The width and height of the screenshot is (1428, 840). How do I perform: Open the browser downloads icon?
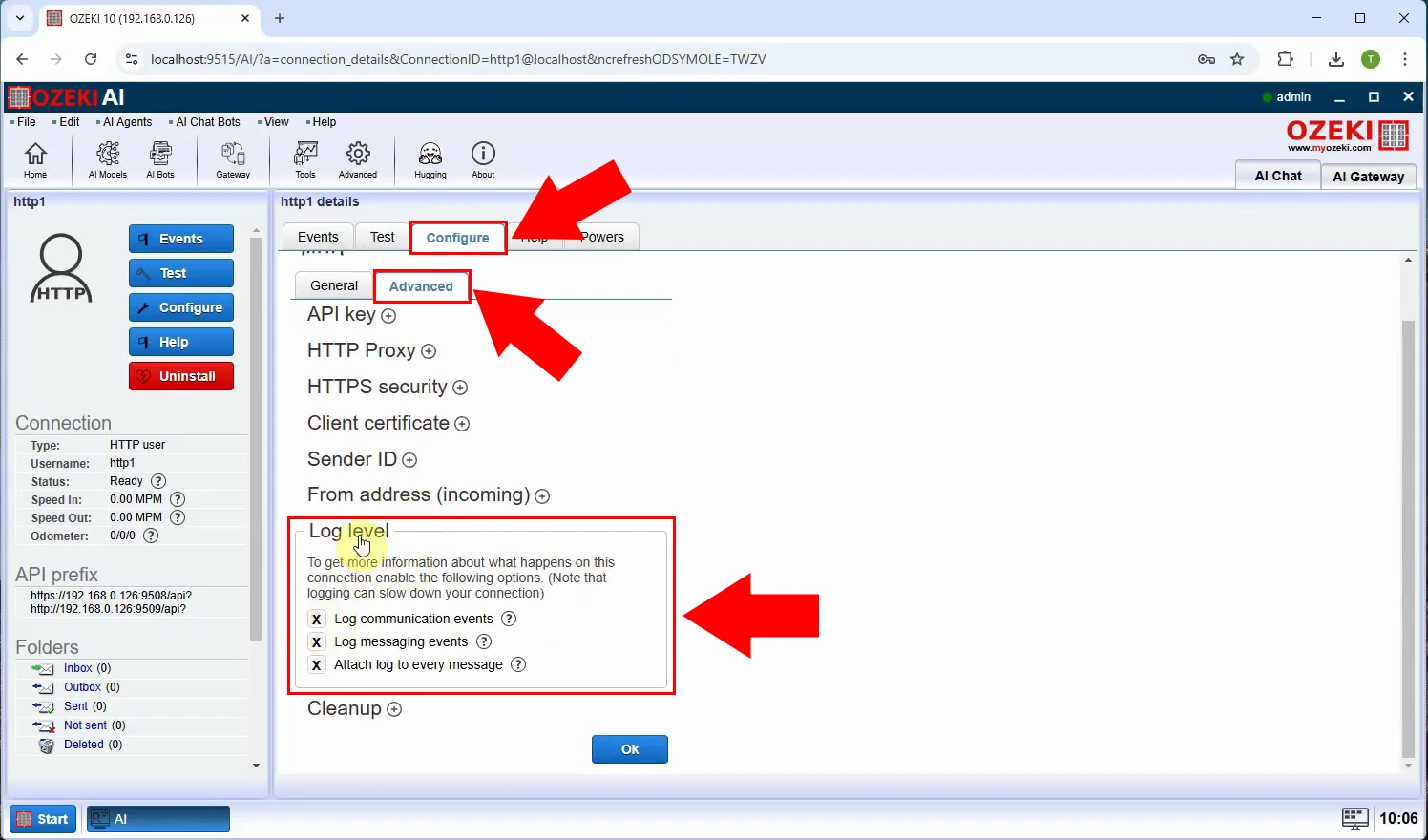point(1336,59)
